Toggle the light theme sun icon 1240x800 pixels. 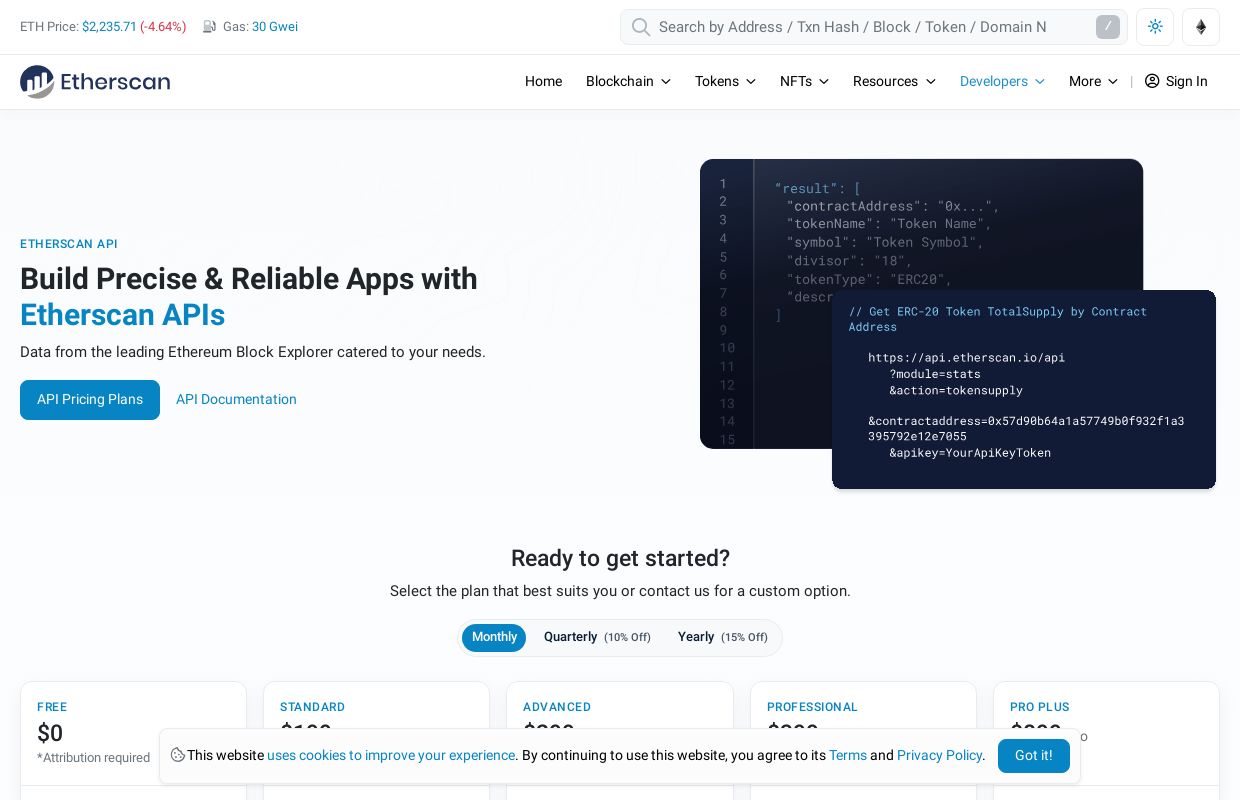point(1155,27)
